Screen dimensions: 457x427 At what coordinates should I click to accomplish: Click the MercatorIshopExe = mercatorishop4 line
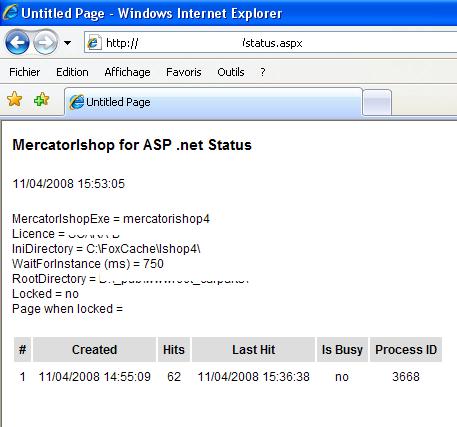point(111,219)
